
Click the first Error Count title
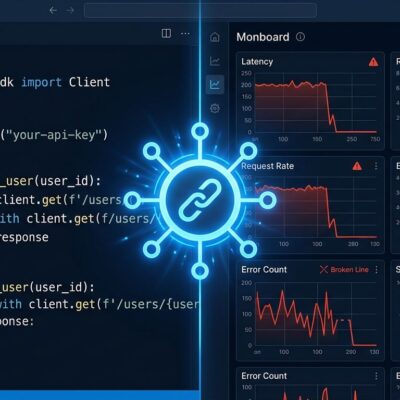pyautogui.click(x=264, y=269)
